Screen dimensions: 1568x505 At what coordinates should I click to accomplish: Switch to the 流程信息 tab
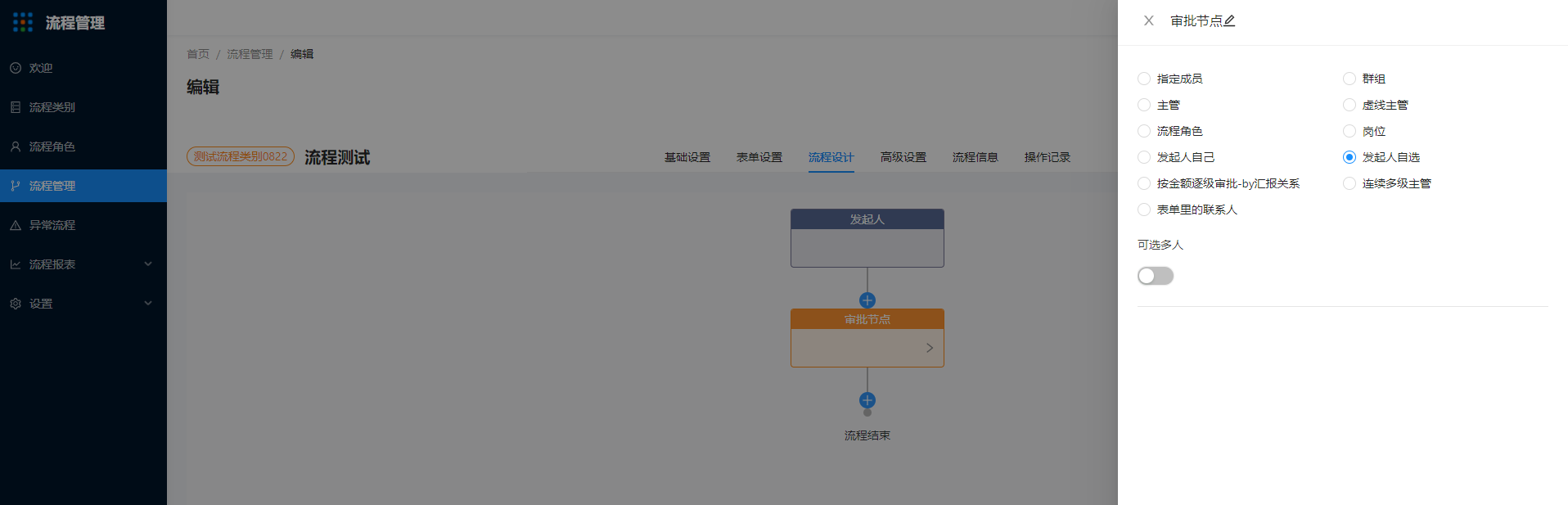point(975,157)
